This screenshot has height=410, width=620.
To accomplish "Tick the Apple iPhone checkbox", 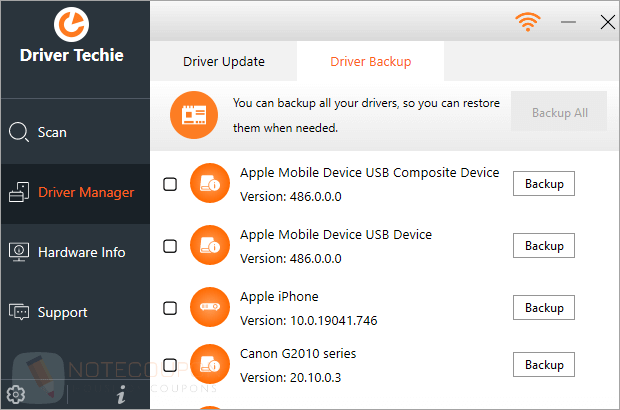I will [x=170, y=308].
